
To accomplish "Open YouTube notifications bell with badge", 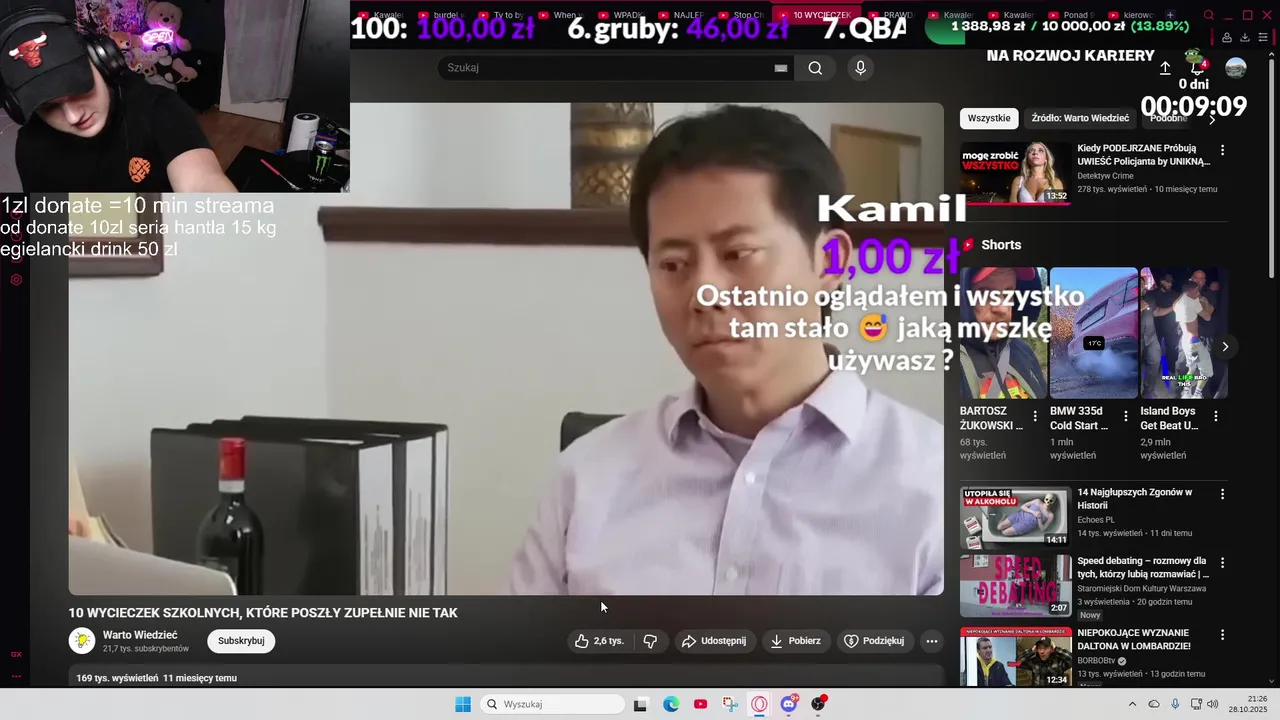I will [1197, 68].
